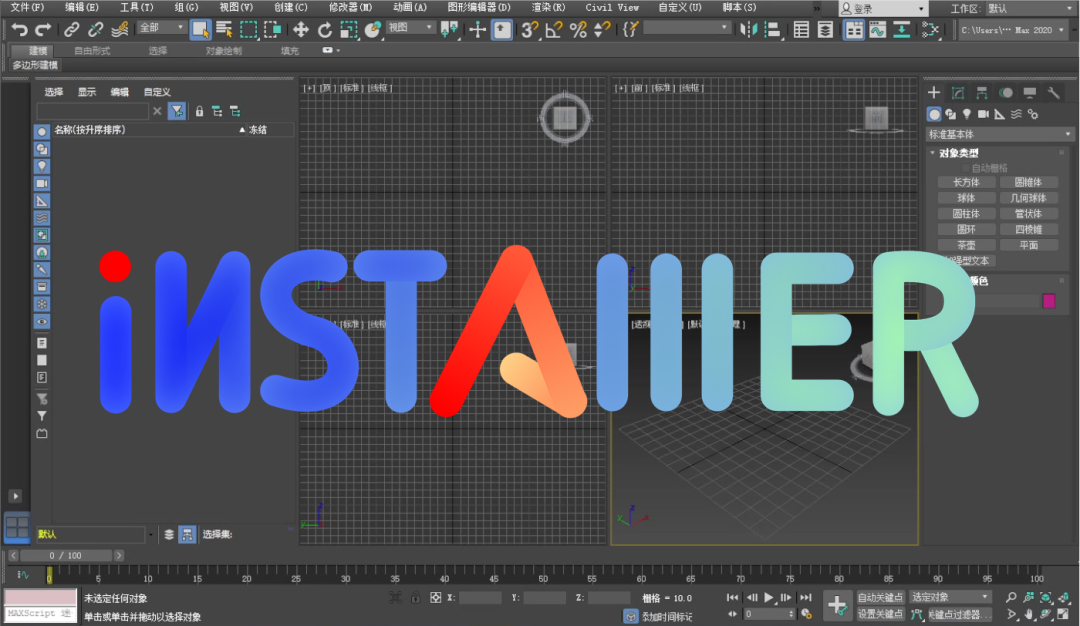
Task: Toggle the explorer display filter funnel
Action: [177, 112]
